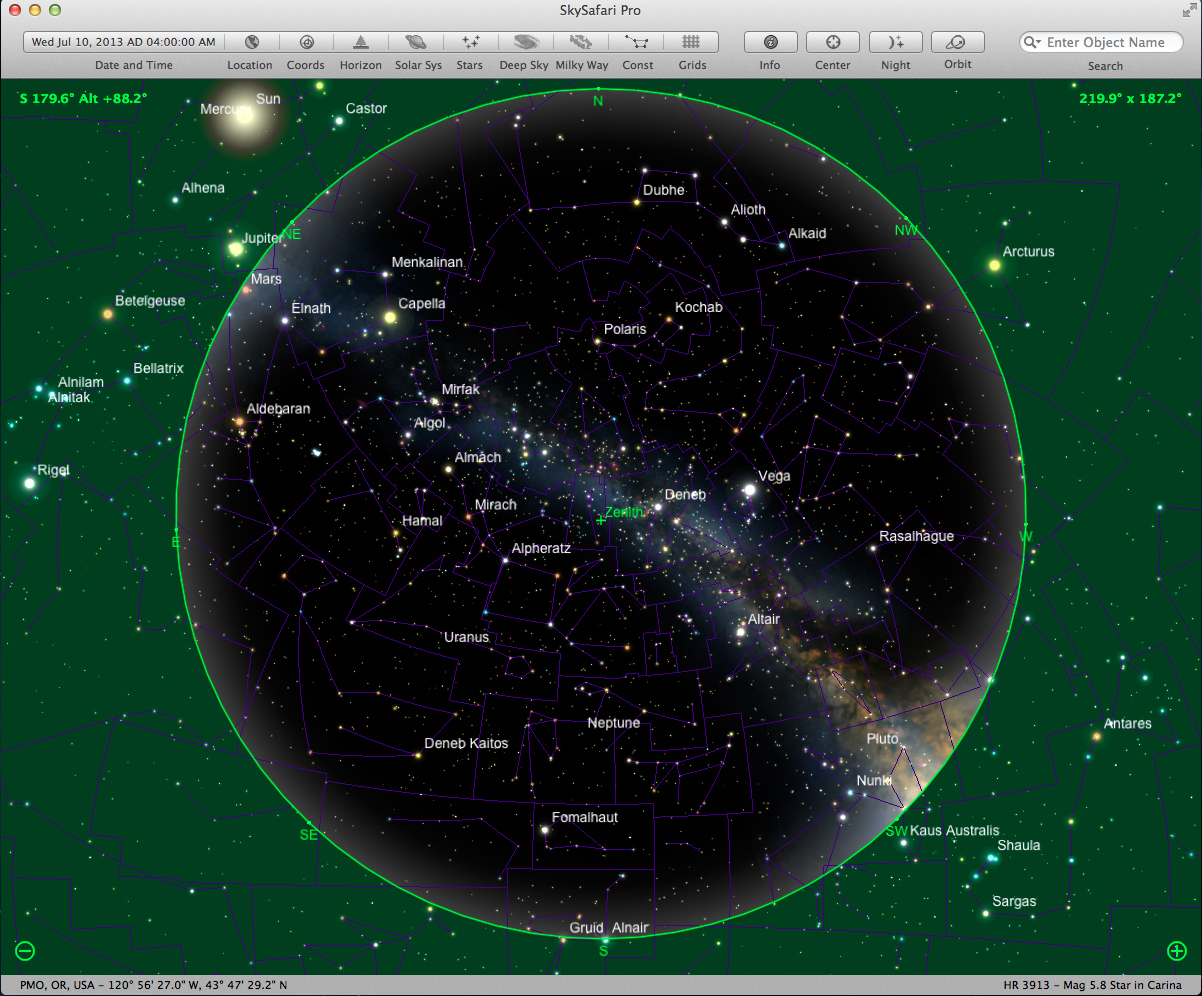Click the zoom out button at bottom left
Image resolution: width=1202 pixels, height=996 pixels.
click(25, 951)
